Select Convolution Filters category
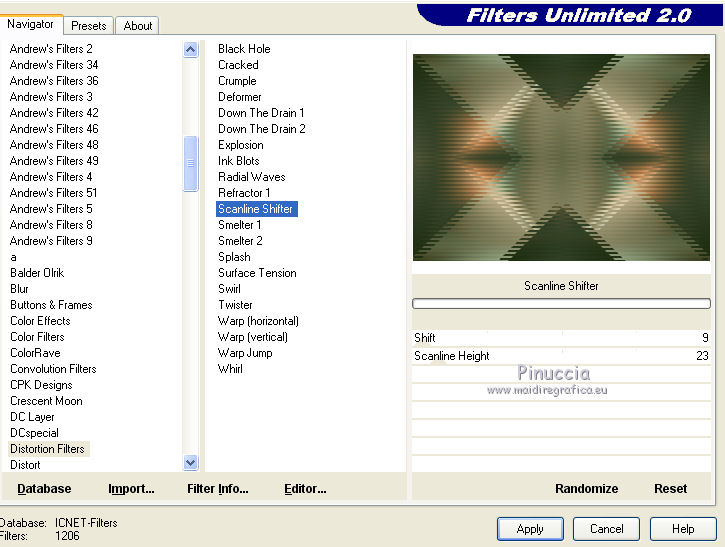The width and height of the screenshot is (725, 547). click(53, 369)
